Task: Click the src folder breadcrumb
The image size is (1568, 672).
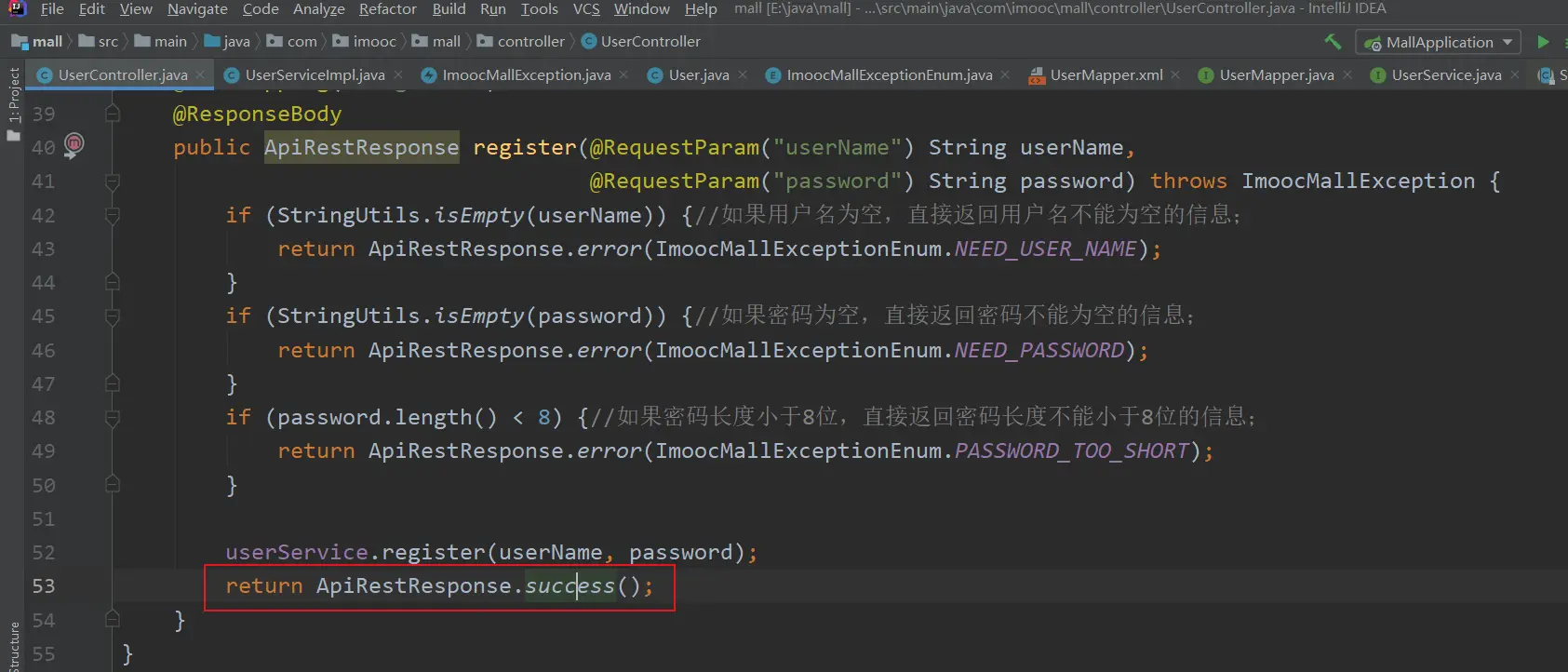Action: tap(108, 42)
